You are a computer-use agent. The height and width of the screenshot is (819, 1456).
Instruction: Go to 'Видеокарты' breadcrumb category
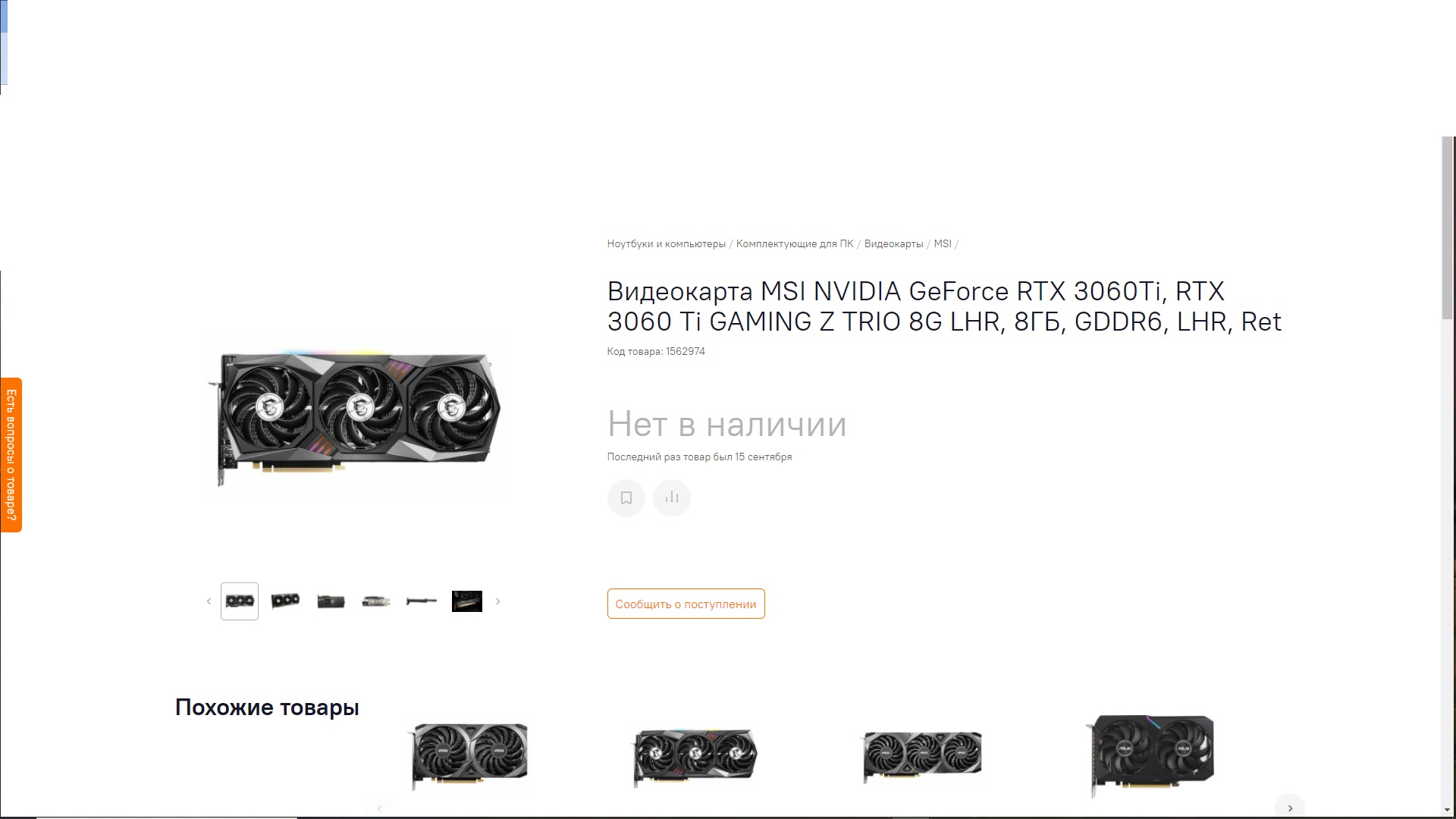coord(893,244)
